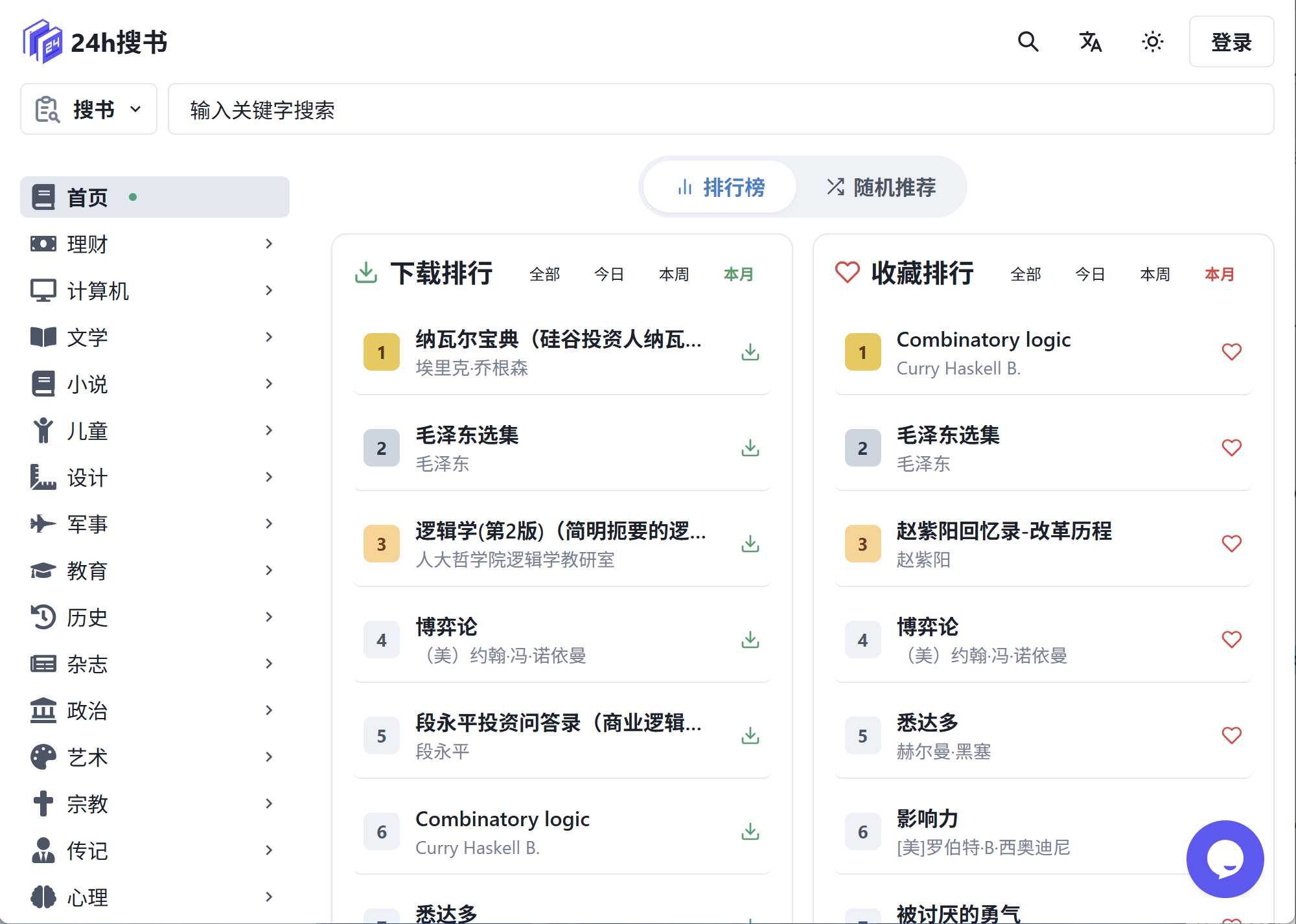
Task: Click the 24h搜书 logo icon
Action: (x=43, y=41)
